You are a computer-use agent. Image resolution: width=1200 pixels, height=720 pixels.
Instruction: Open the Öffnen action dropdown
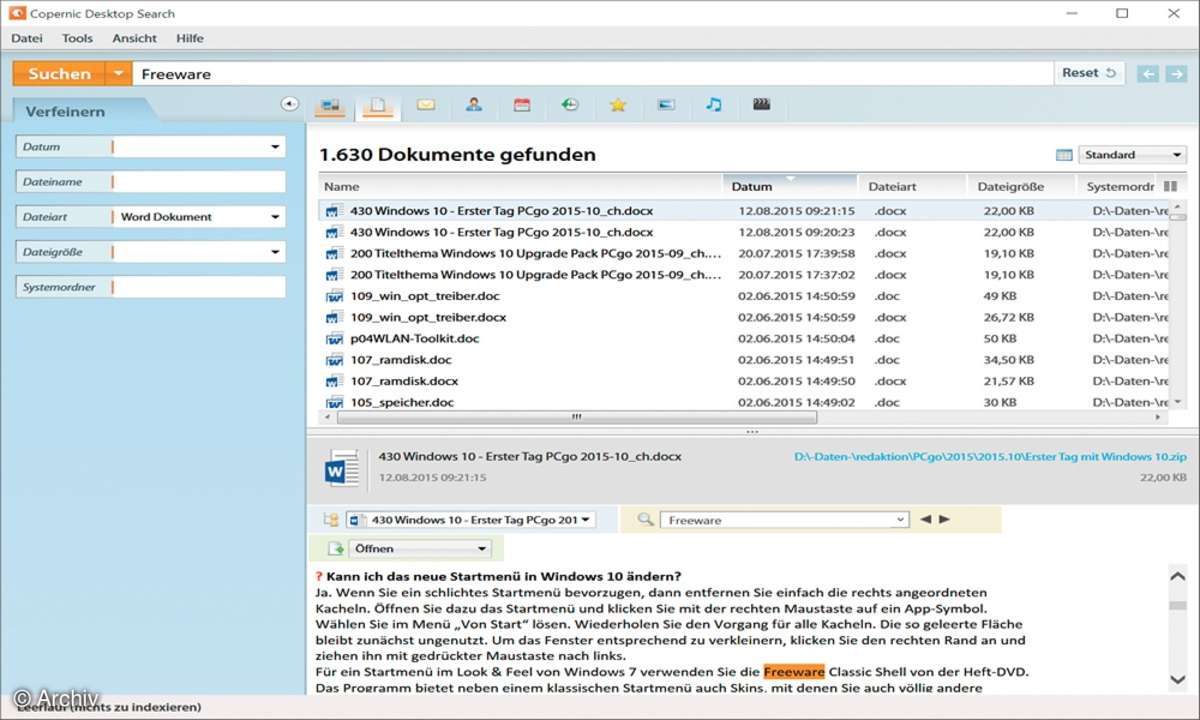420,548
